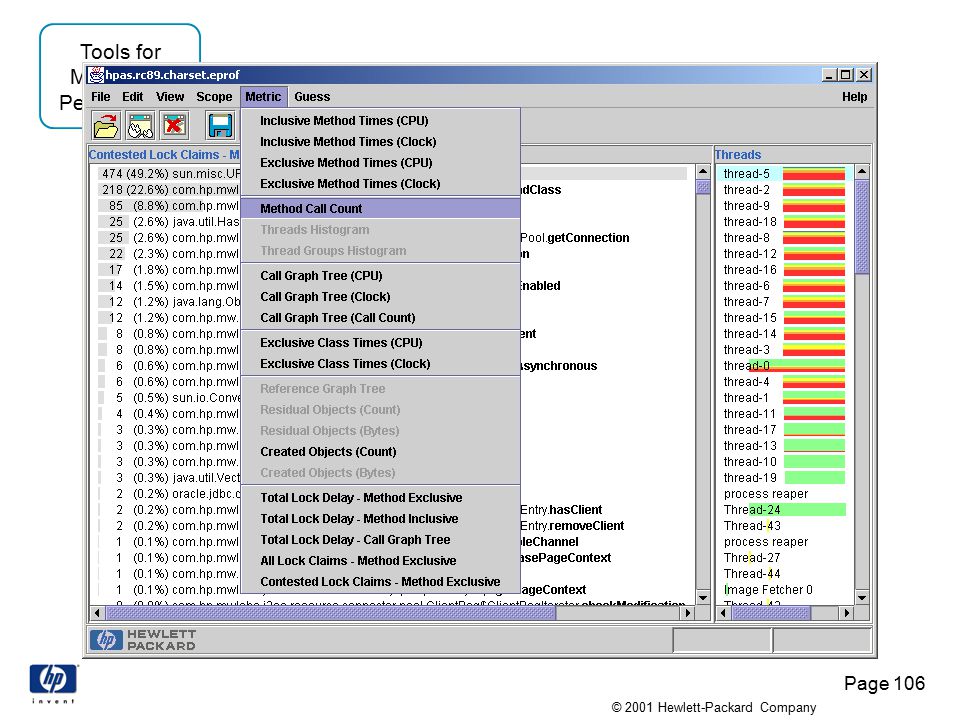Viewport: 960px width, 720px height.
Task: Click the down arrow of the Threads panel scrollbar
Action: pyautogui.click(x=862, y=598)
